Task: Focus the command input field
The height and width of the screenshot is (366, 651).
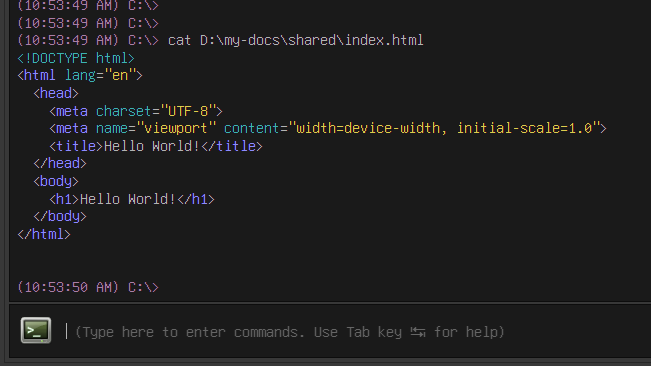Action: (357, 332)
